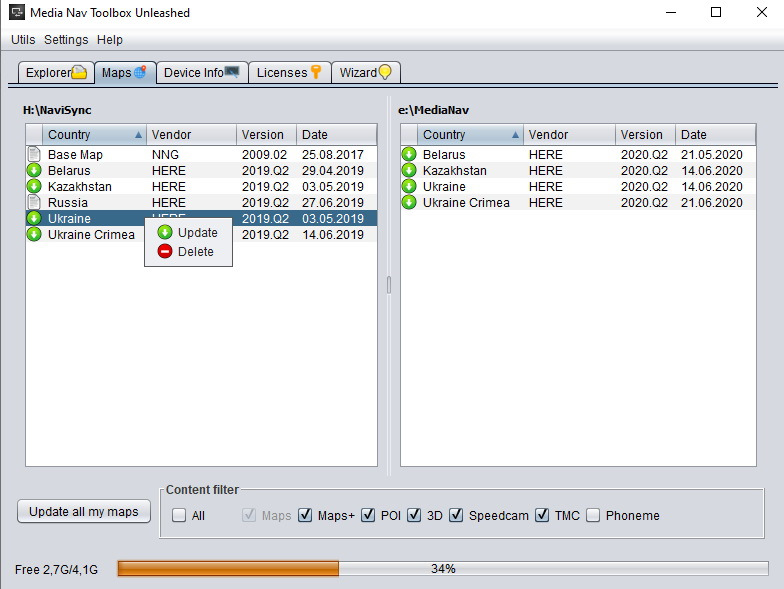Viewport: 784px width, 589px height.
Task: Click Update all my maps button
Action: click(x=84, y=512)
